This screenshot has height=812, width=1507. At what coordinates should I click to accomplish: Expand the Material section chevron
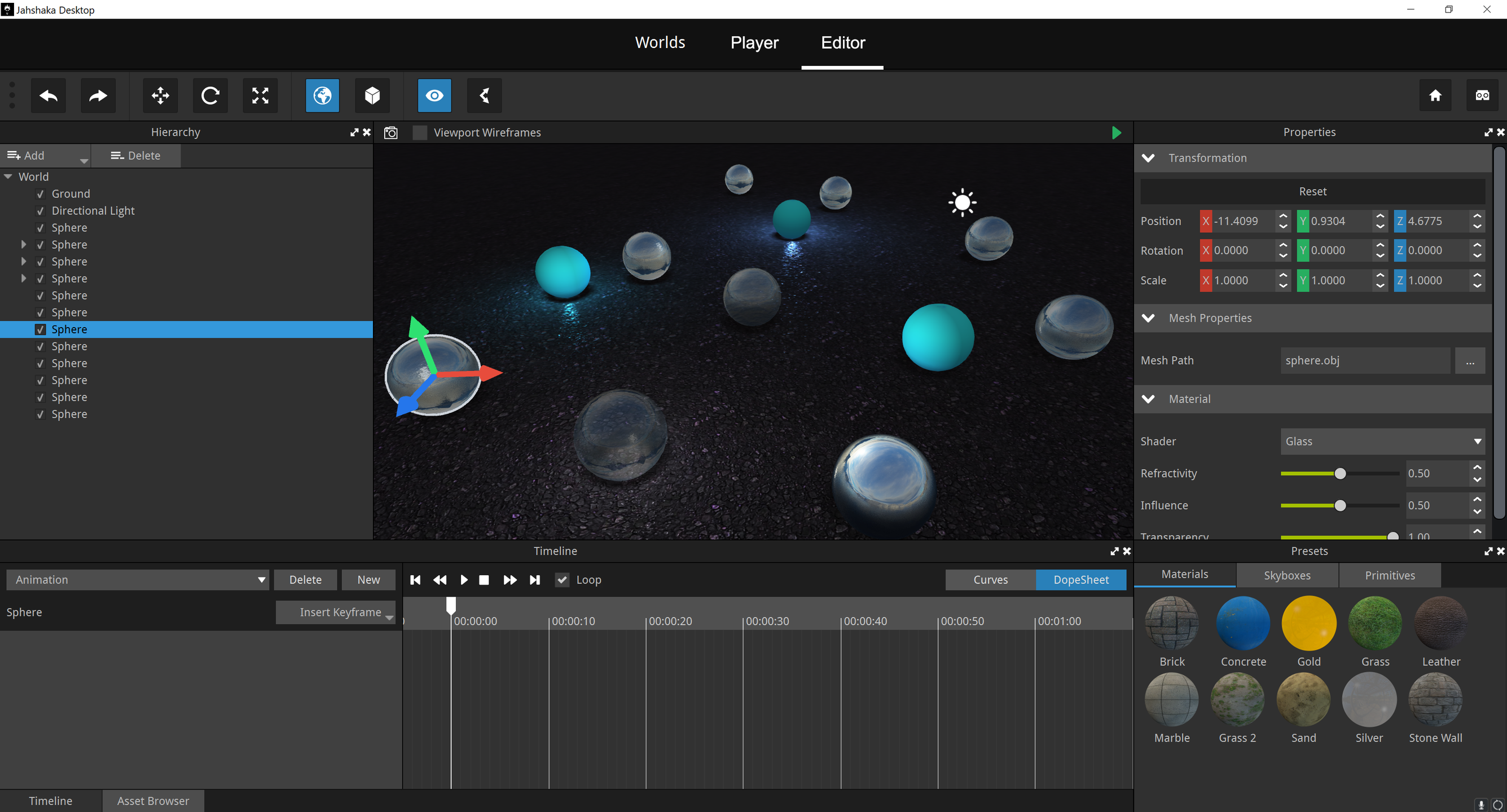point(1149,399)
